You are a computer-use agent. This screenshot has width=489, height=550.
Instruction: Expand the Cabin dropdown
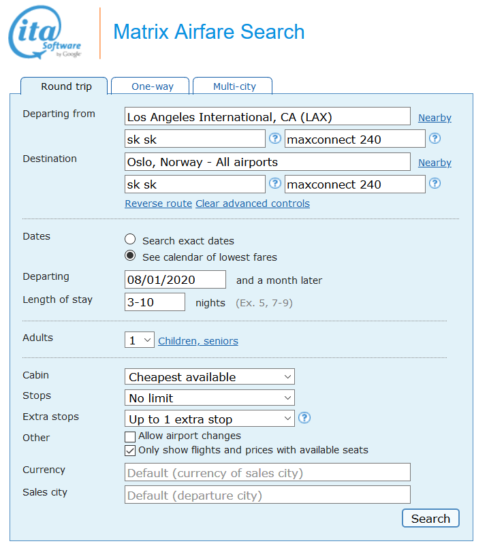pos(209,377)
